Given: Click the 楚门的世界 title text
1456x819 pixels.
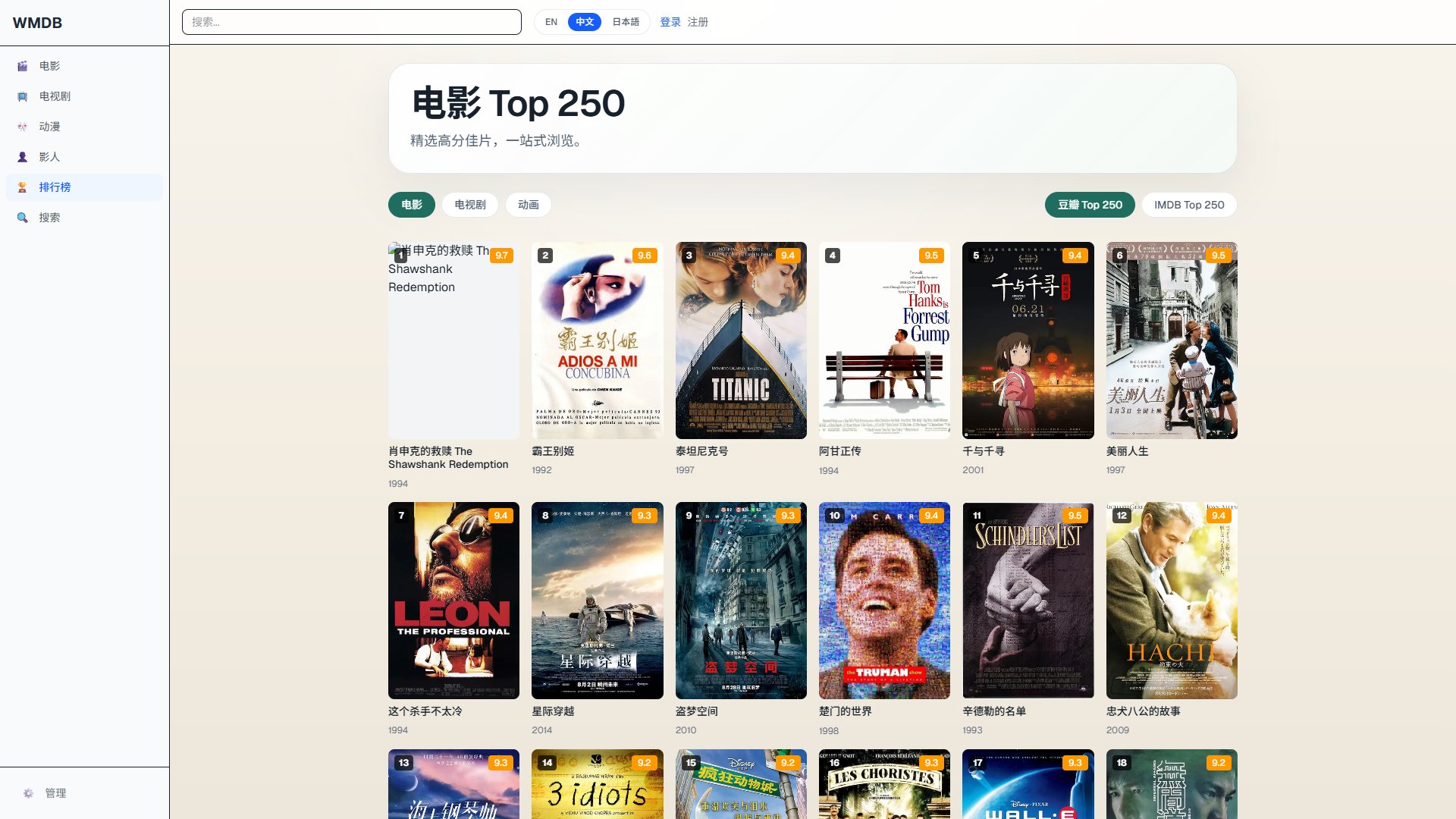Looking at the screenshot, I should (x=845, y=711).
